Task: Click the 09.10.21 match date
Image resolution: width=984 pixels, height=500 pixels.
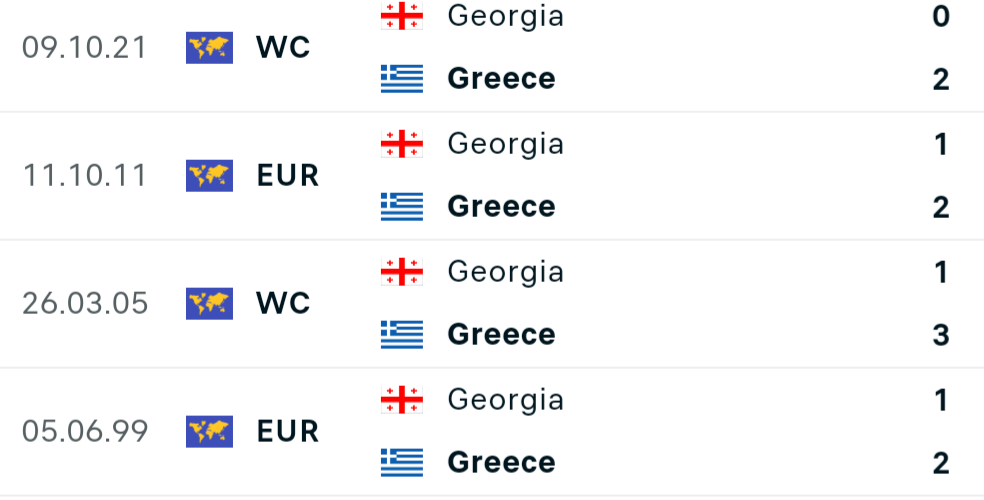Action: pos(84,48)
